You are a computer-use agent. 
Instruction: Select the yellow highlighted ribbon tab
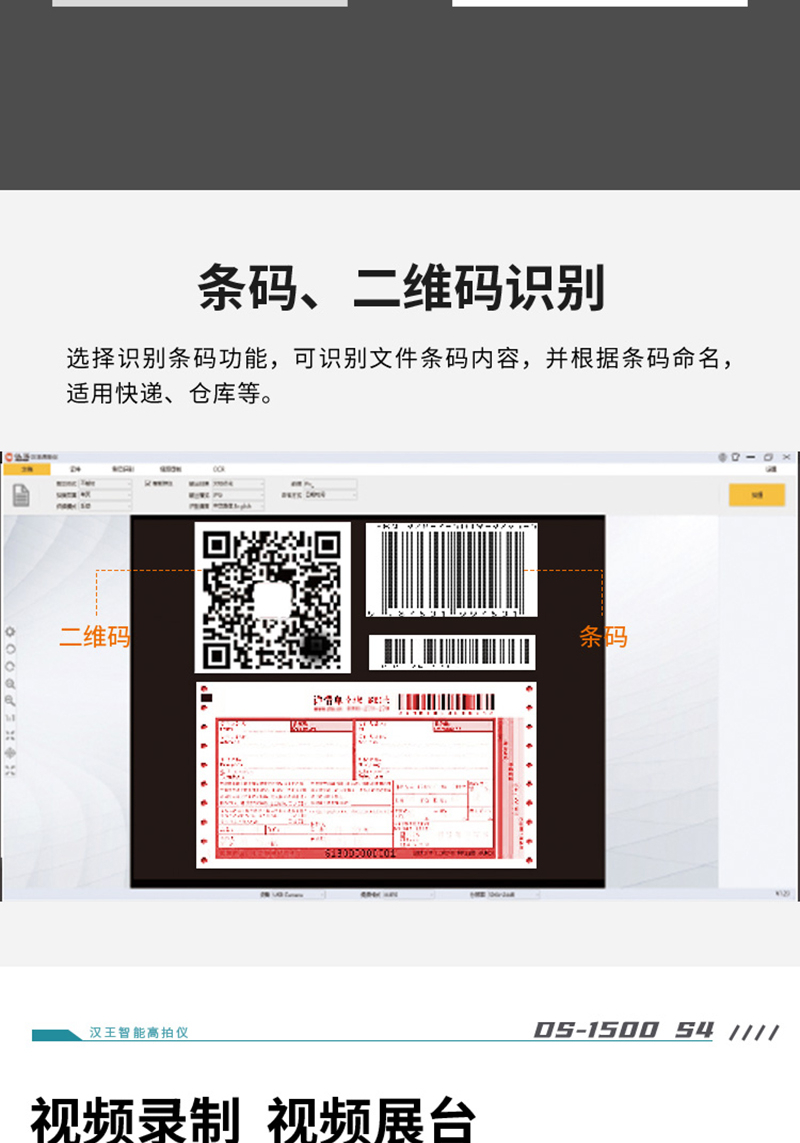[27, 469]
